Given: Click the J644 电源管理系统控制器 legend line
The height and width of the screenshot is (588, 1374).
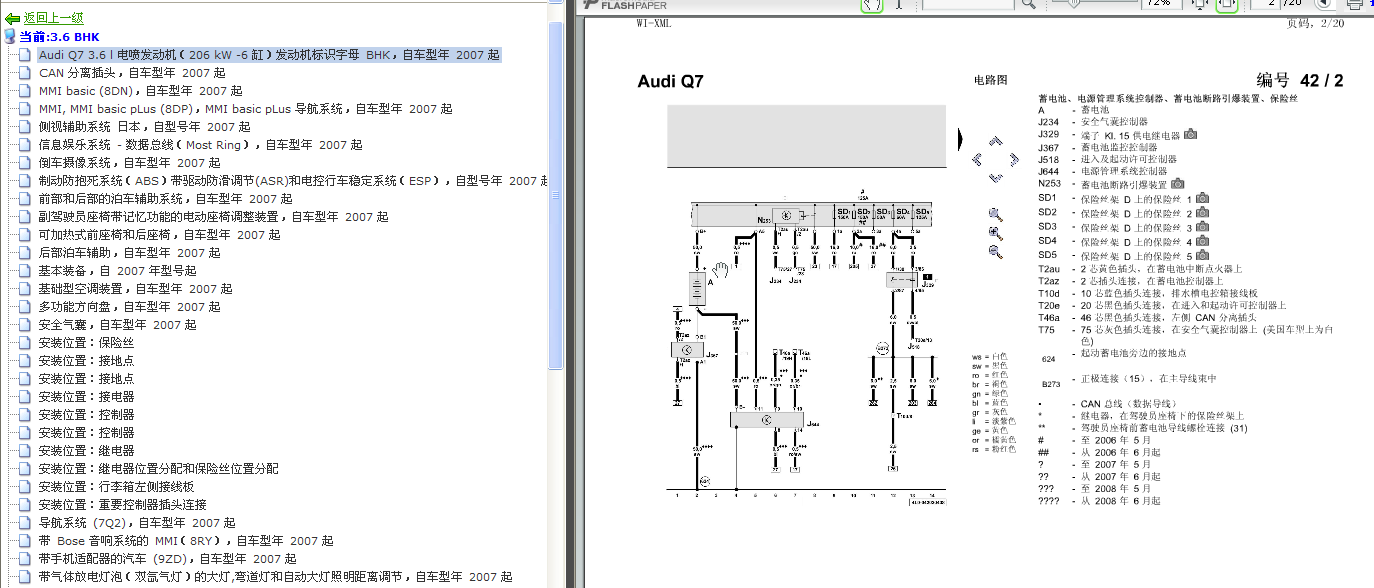Looking at the screenshot, I should click(x=1103, y=171).
